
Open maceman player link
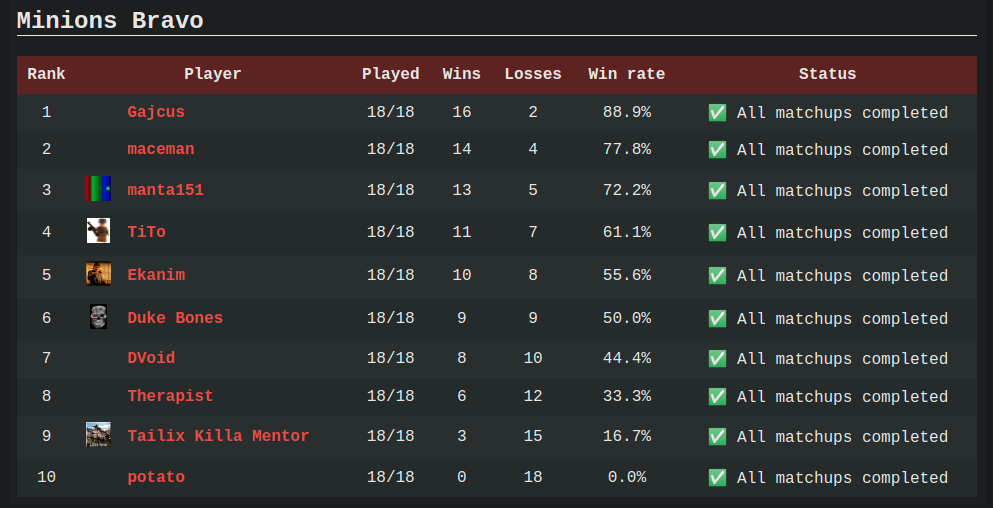161,149
